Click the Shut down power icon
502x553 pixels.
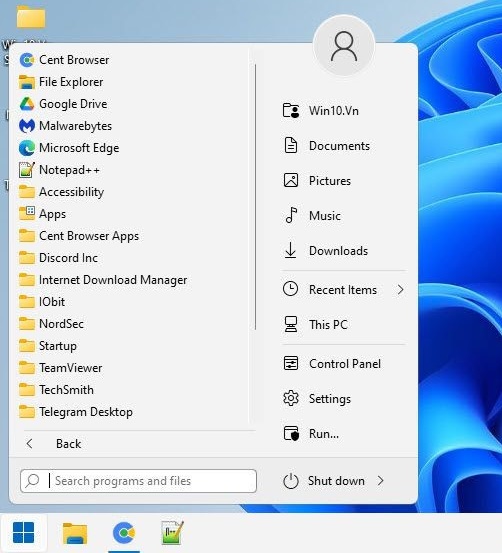click(x=291, y=481)
